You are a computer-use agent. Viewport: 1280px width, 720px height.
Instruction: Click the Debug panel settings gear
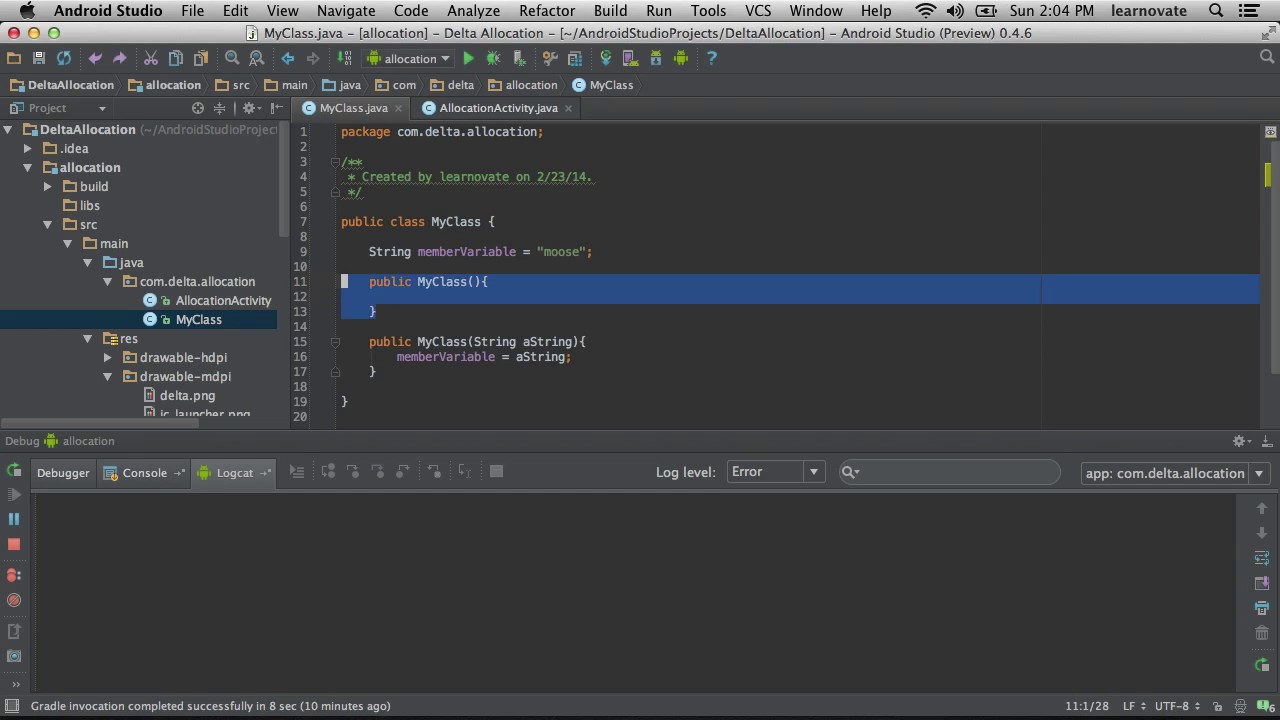click(x=1239, y=441)
